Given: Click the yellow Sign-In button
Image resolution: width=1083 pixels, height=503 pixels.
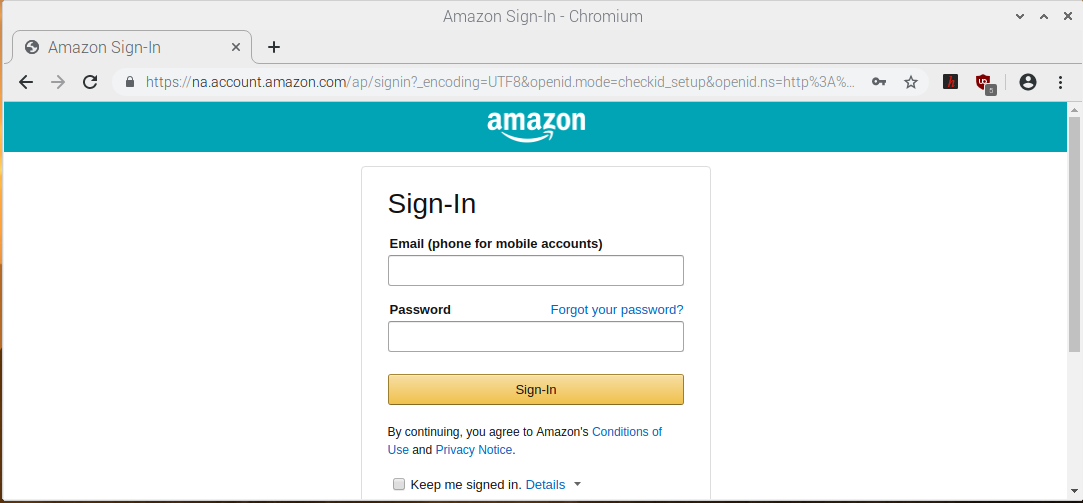Looking at the screenshot, I should coord(536,390).
